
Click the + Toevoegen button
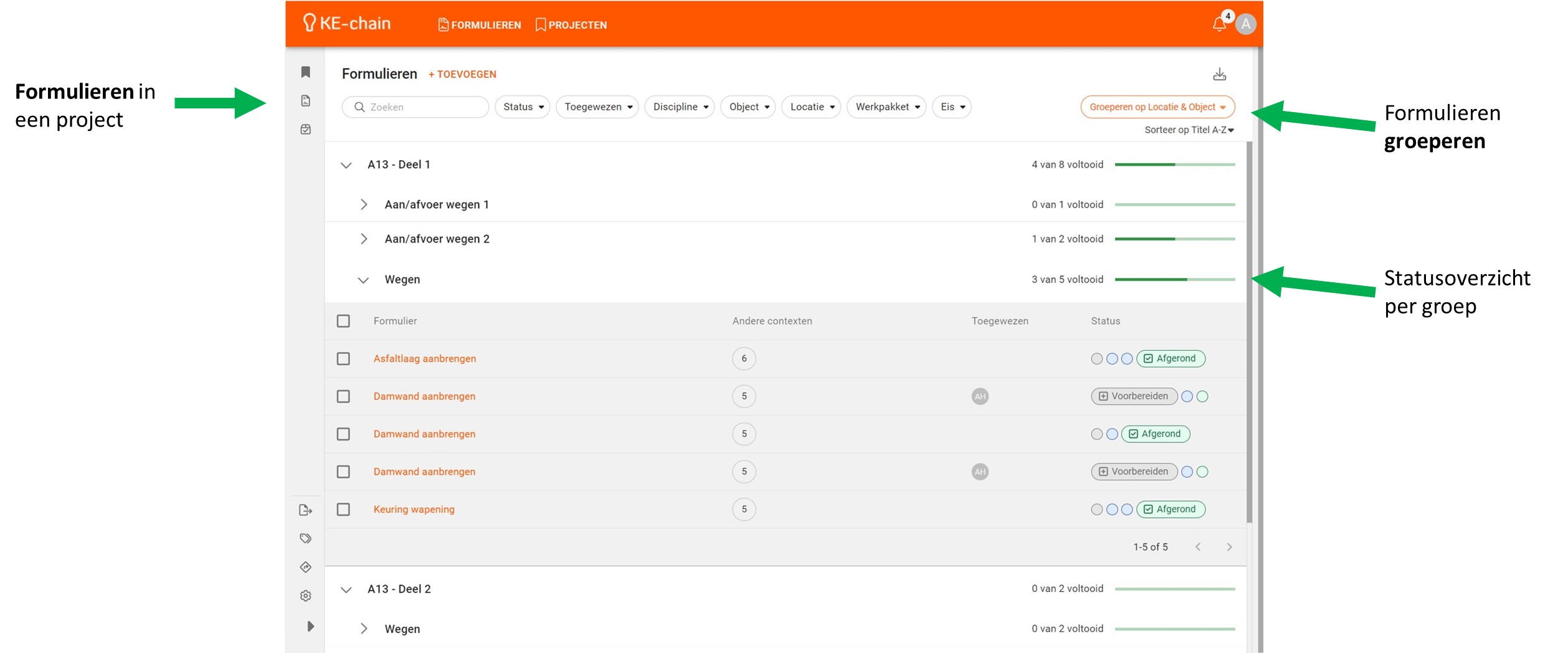(462, 74)
